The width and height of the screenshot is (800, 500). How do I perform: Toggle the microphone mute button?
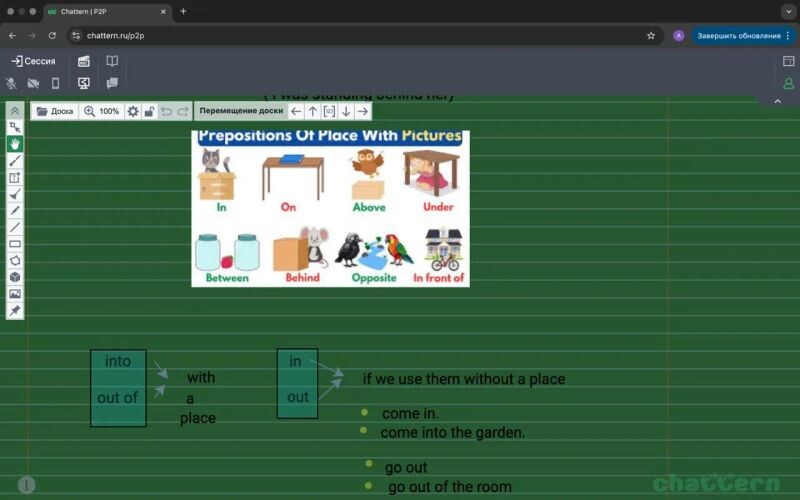click(12, 83)
